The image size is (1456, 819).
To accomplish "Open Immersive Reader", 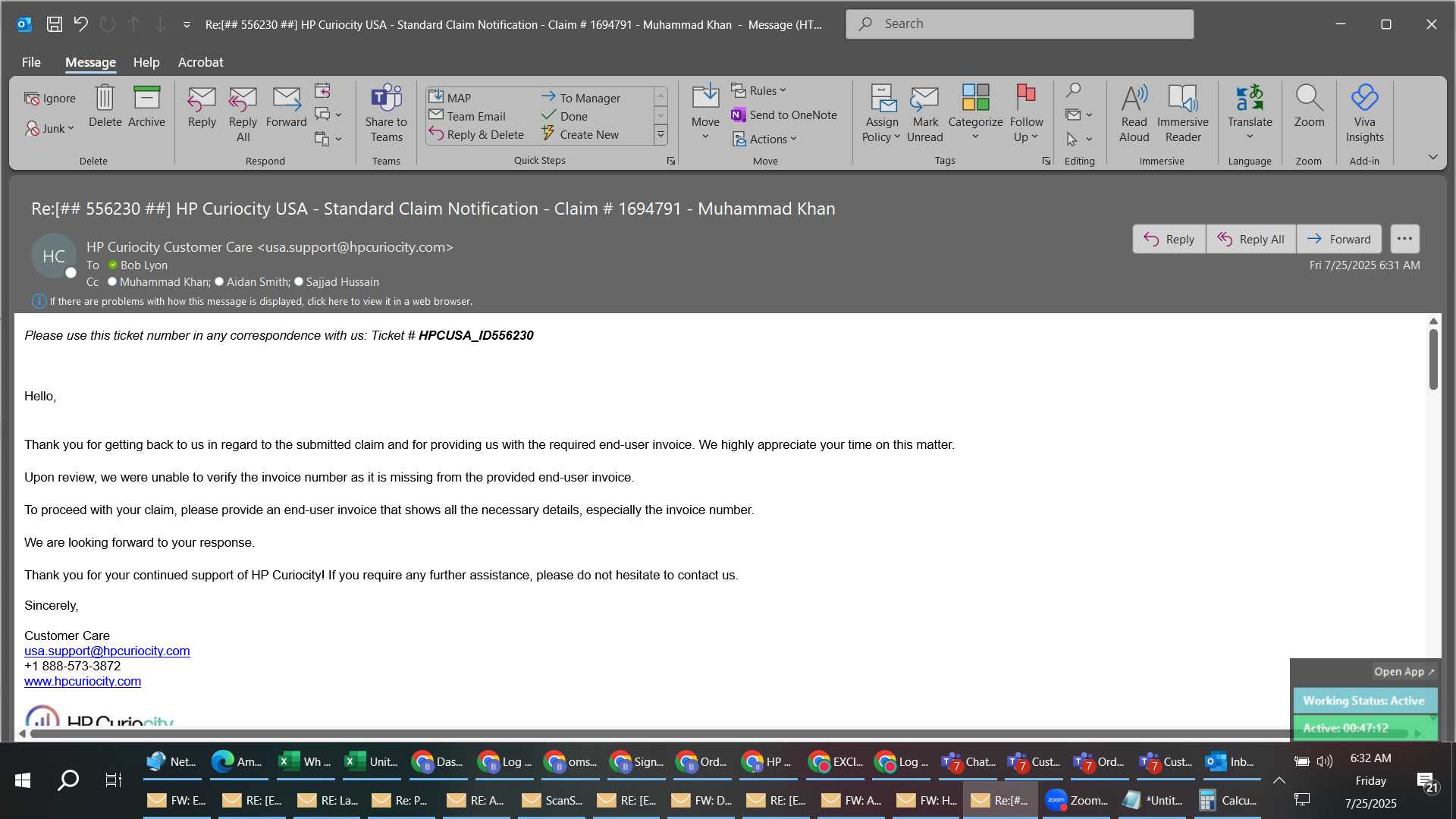I will point(1182,114).
